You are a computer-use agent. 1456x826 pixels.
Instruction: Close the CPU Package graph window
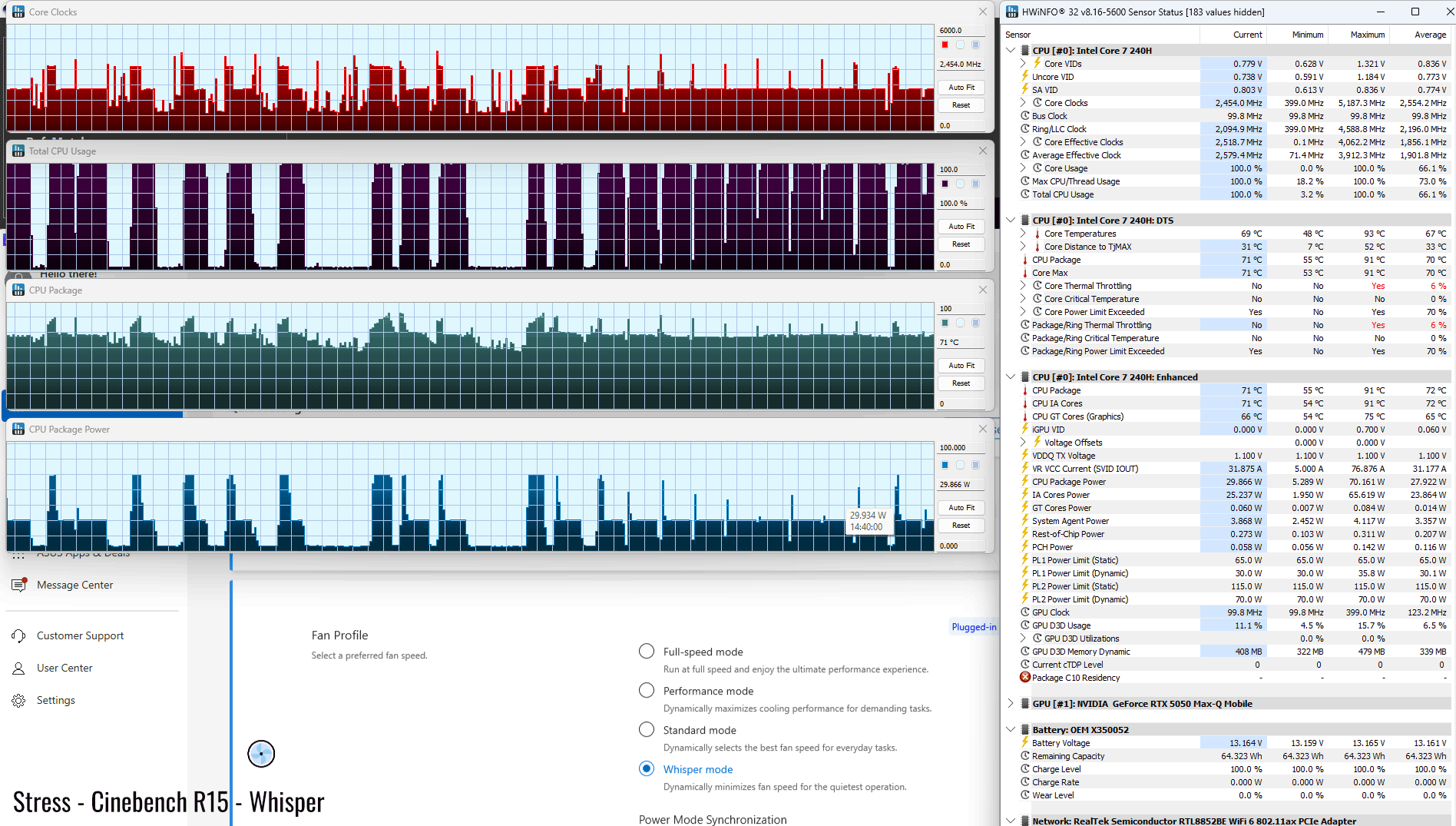983,290
